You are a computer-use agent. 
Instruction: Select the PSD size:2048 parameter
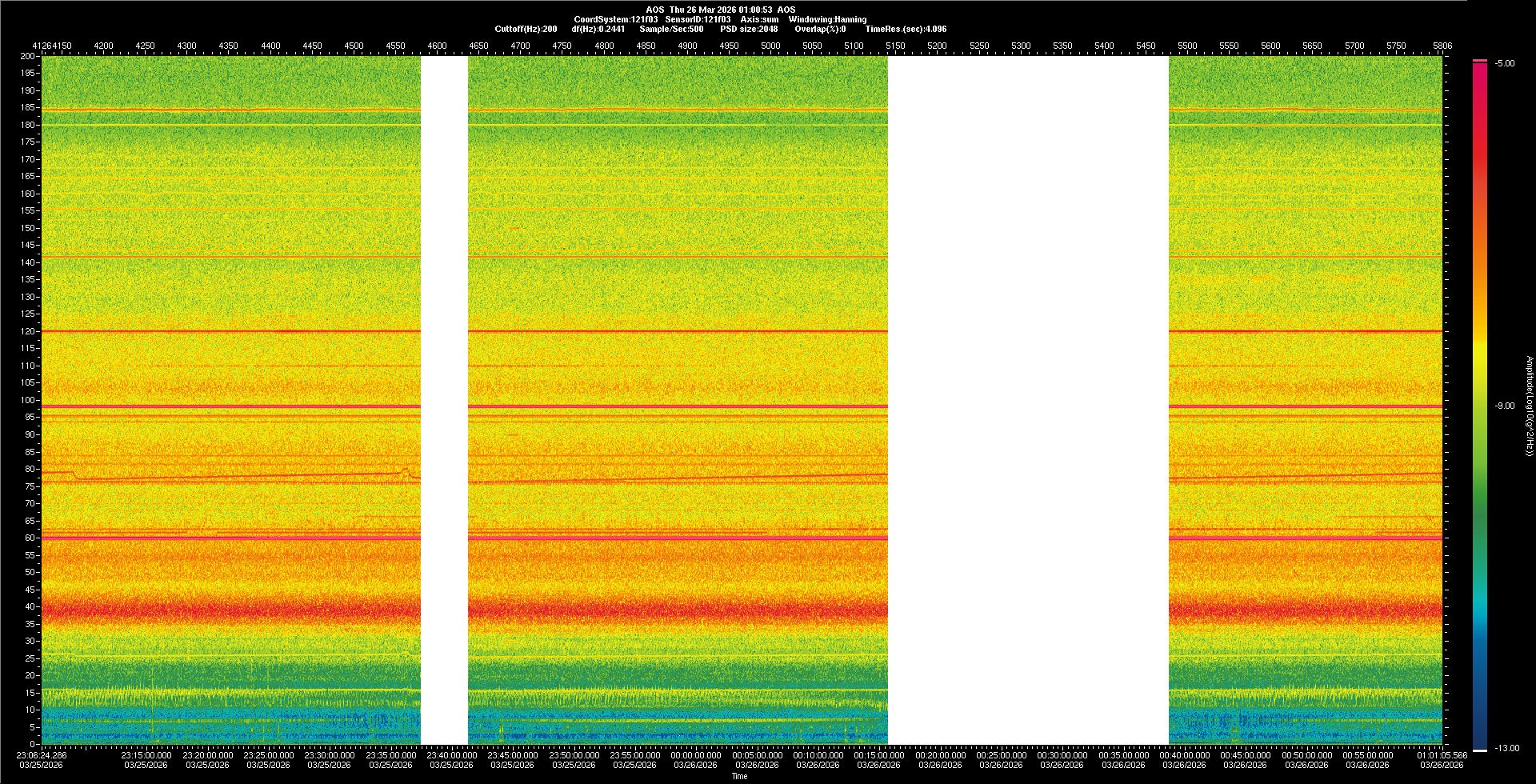pyautogui.click(x=748, y=29)
